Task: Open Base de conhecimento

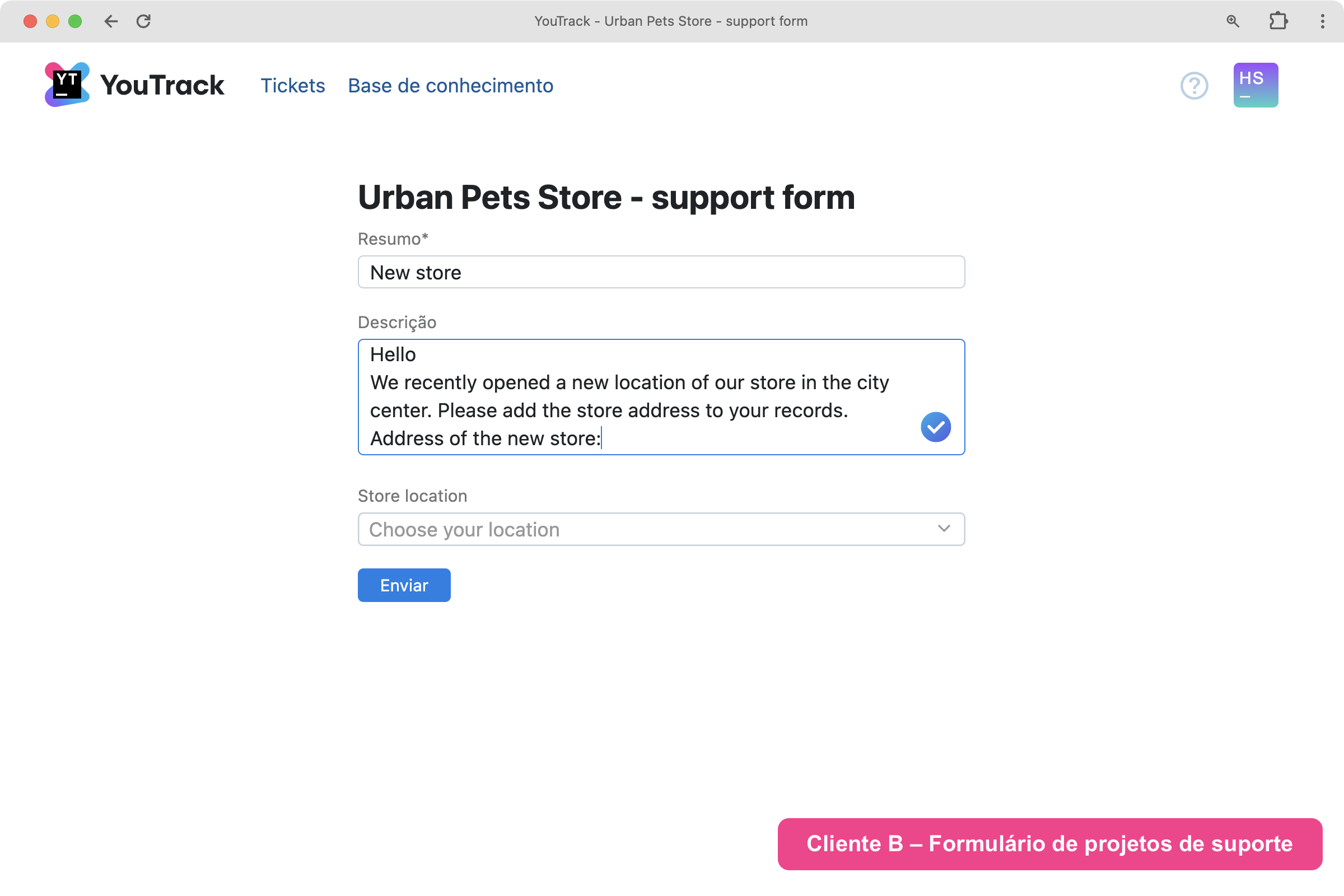Action: click(x=450, y=85)
